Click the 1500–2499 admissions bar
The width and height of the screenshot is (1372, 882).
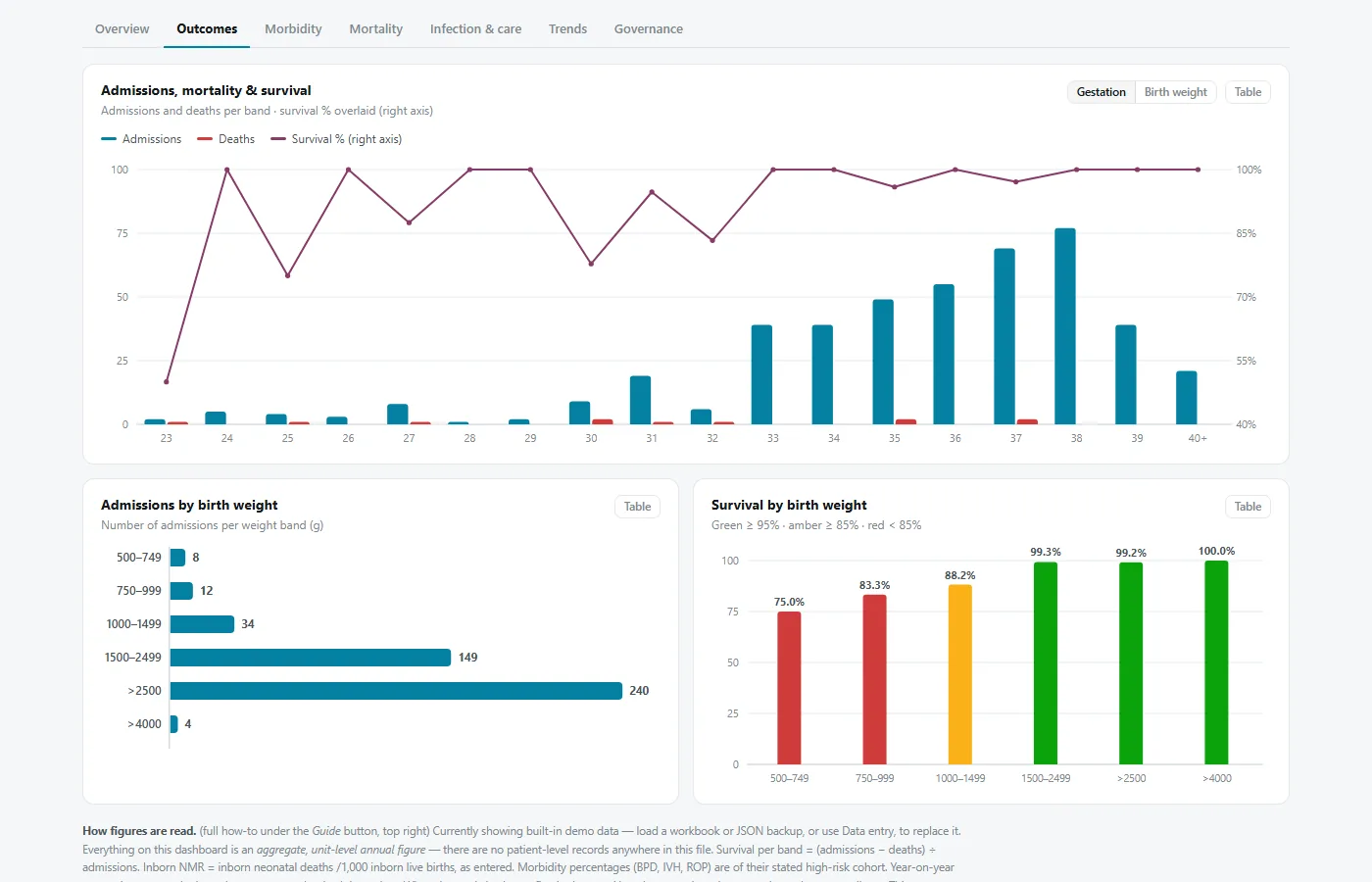[x=311, y=658]
